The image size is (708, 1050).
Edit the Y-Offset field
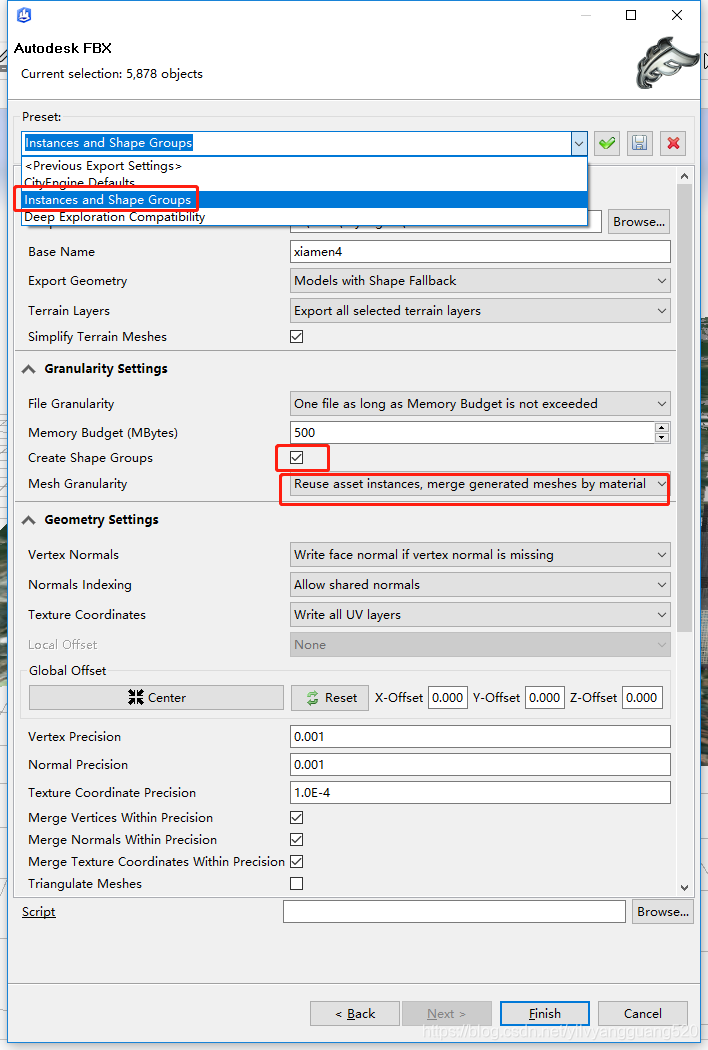[545, 698]
